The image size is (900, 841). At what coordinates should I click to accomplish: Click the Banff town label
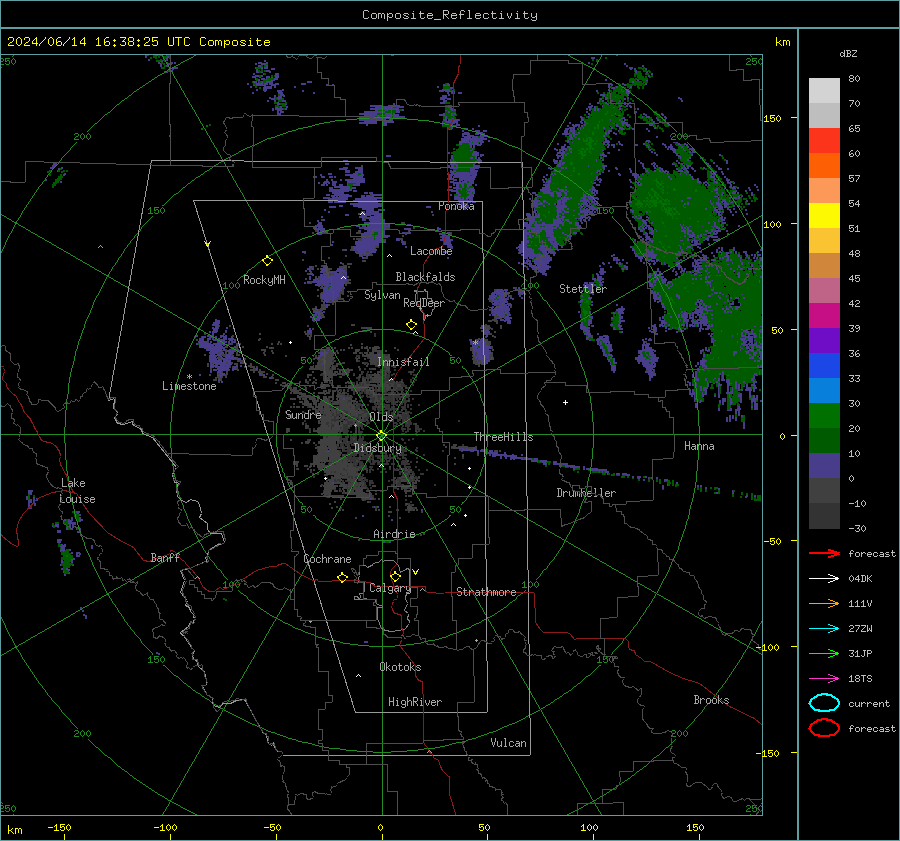165,557
